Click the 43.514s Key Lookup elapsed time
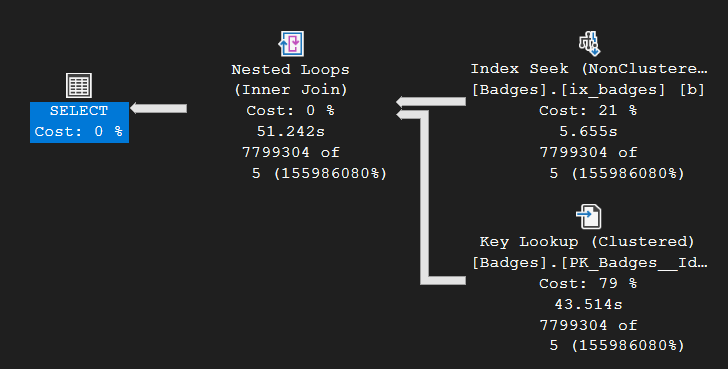The height and width of the screenshot is (369, 728). [588, 304]
